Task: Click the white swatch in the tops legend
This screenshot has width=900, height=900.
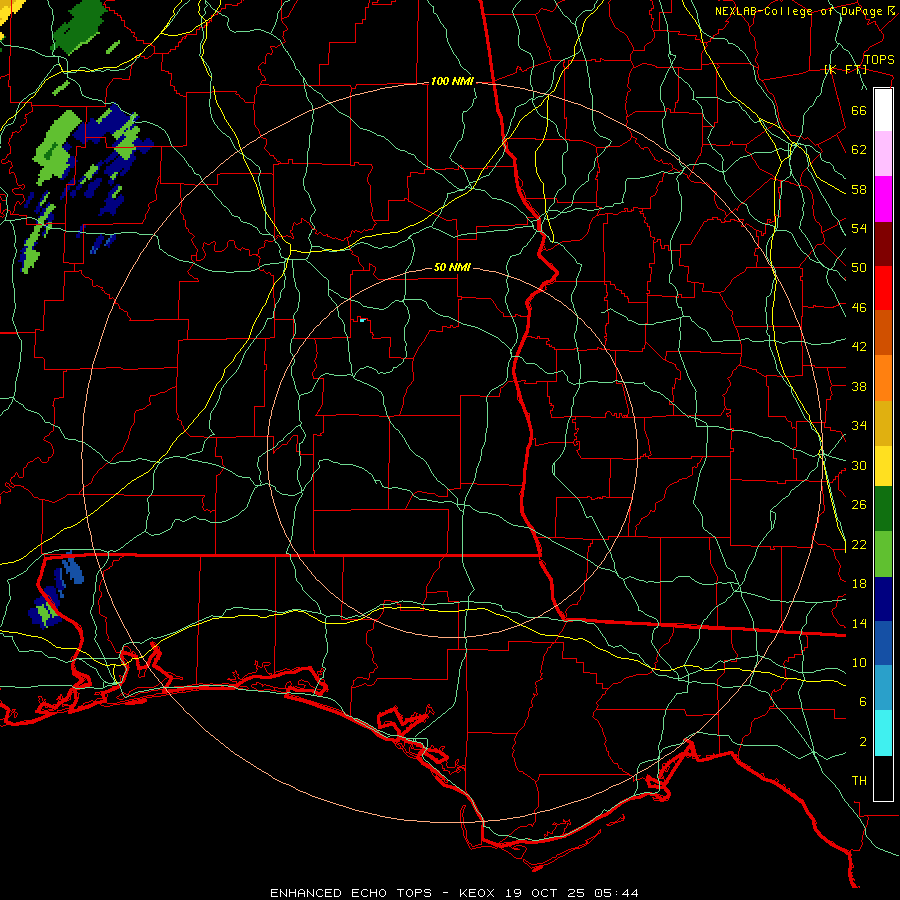Action: coord(883,110)
